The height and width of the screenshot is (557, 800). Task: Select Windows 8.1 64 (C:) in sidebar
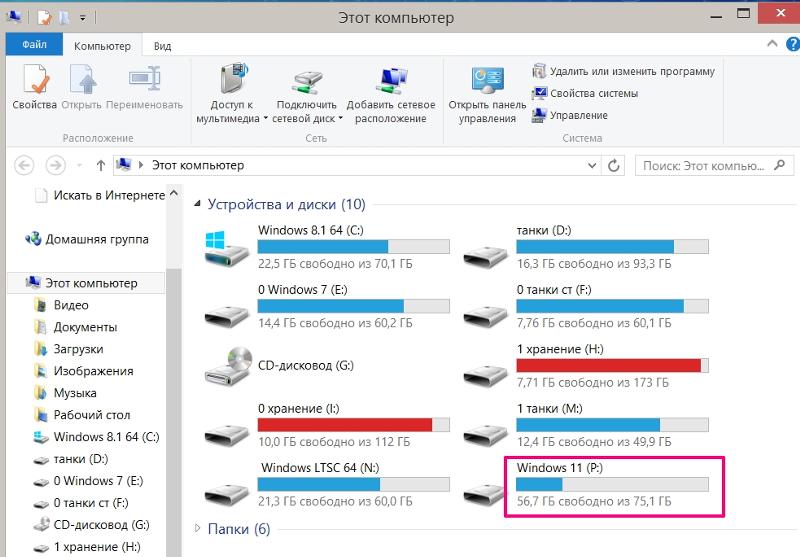pyautogui.click(x=96, y=437)
